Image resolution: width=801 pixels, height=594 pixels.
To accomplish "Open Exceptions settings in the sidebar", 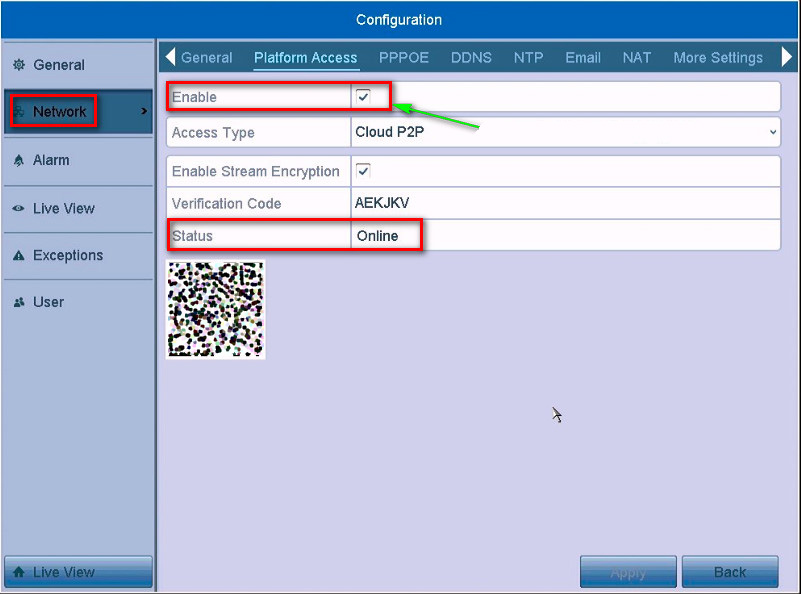I will tap(78, 255).
